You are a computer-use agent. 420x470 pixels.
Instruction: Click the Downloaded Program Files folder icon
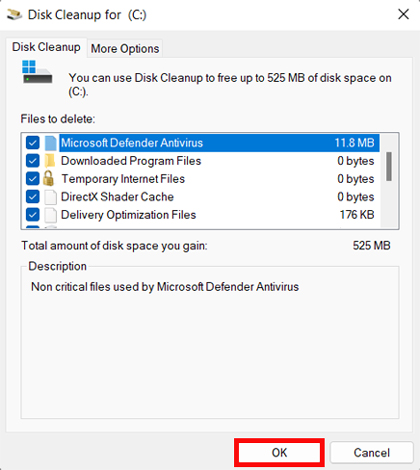coord(50,161)
